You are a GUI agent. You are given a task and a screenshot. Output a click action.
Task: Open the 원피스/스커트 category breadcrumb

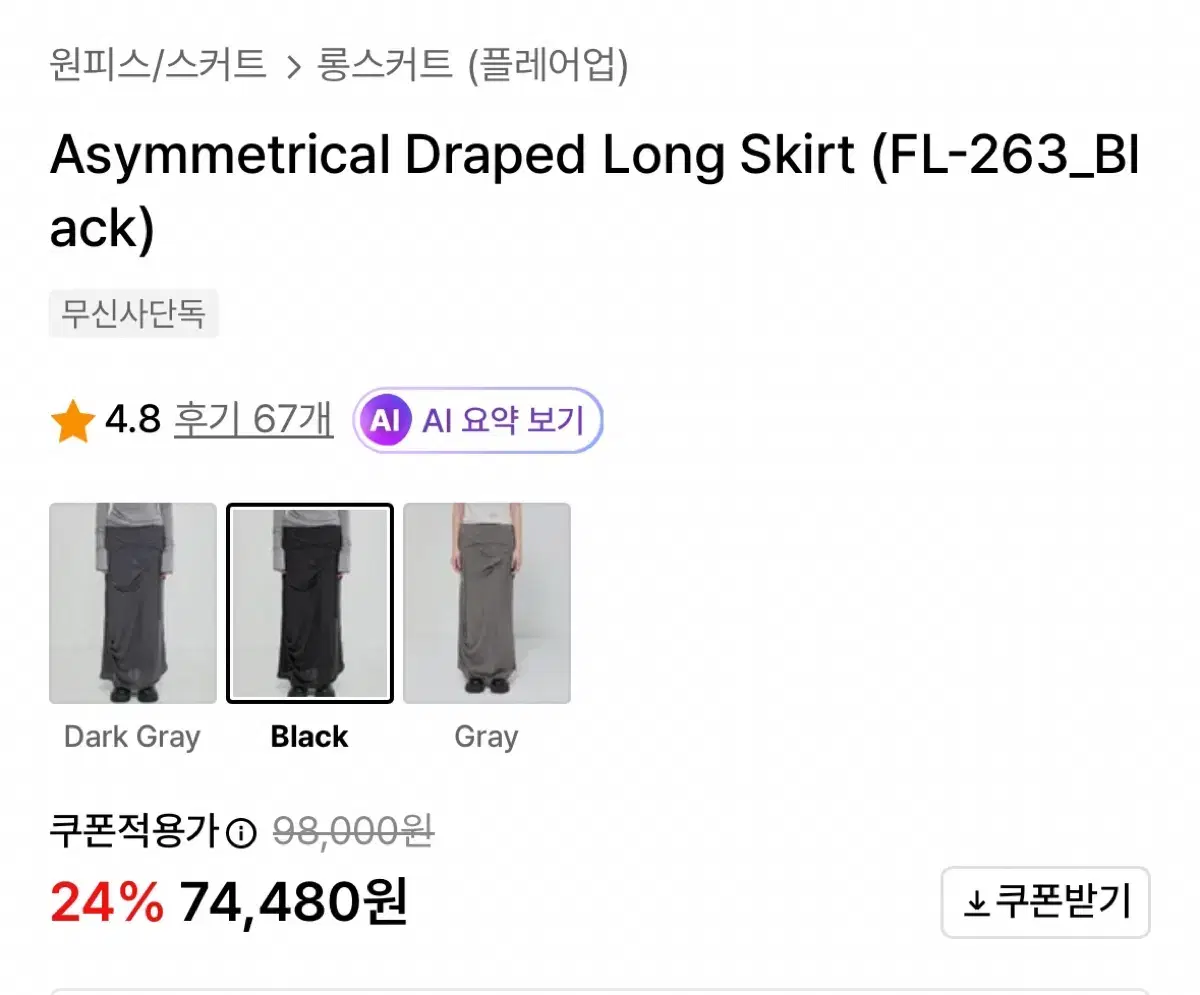tap(158, 66)
